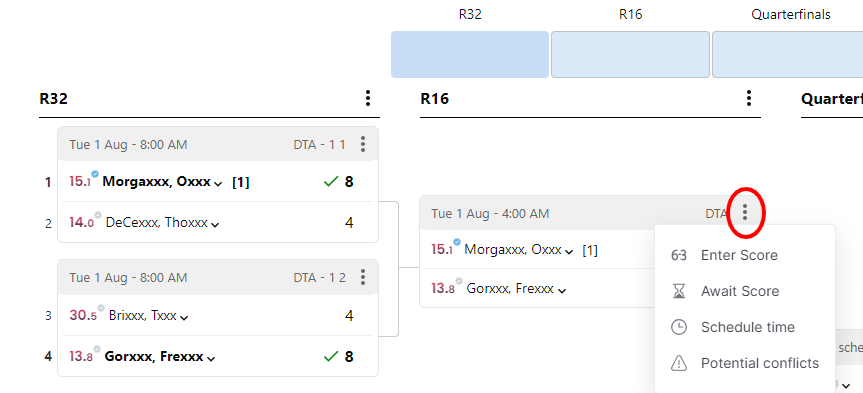Open the R16 round options menu
This screenshot has height=393, width=863.
pyautogui.click(x=749, y=99)
